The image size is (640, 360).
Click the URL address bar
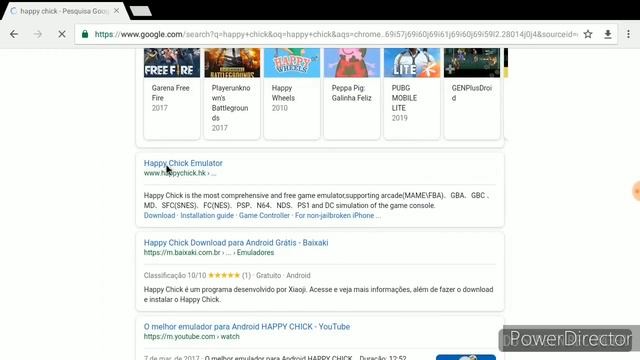pyautogui.click(x=336, y=34)
